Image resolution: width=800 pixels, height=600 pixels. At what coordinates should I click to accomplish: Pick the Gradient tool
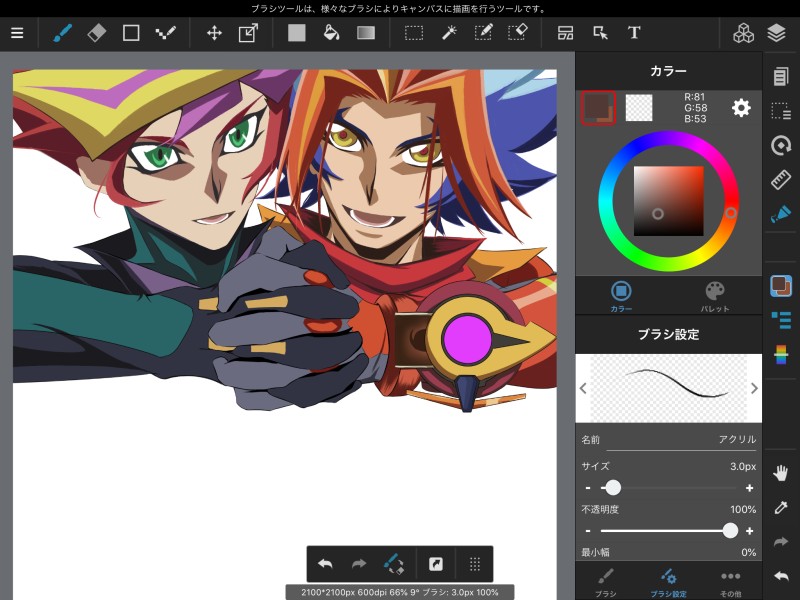click(366, 33)
